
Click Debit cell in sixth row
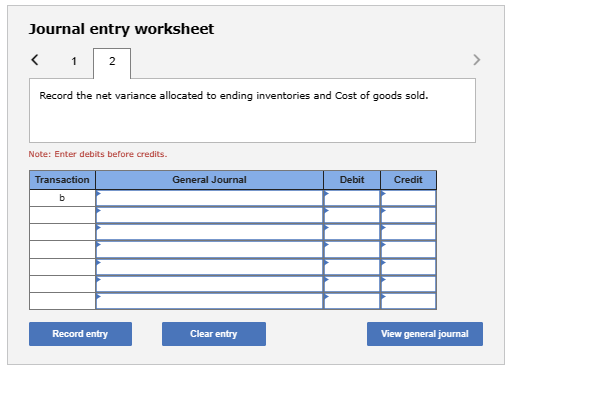coord(352,284)
